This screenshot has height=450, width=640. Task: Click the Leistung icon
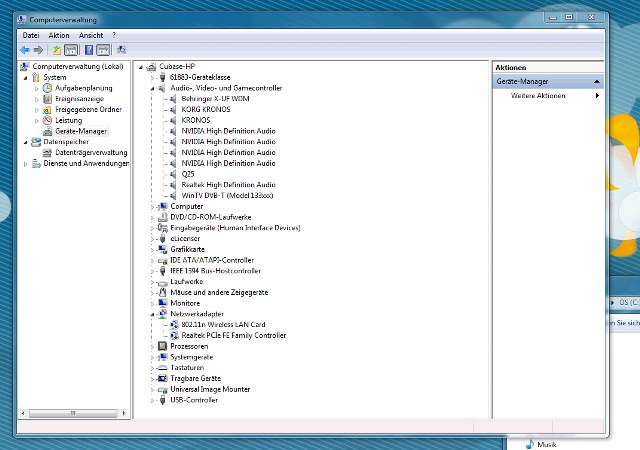(47, 120)
